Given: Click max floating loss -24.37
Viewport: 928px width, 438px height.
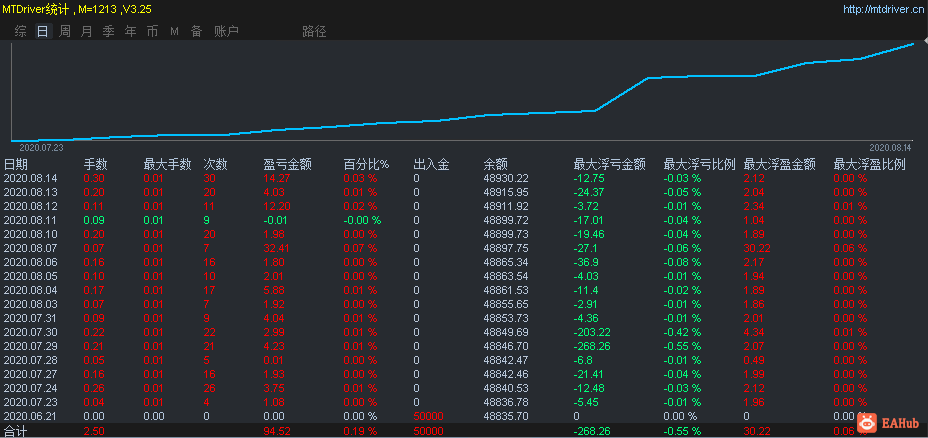Looking at the screenshot, I should [589, 192].
